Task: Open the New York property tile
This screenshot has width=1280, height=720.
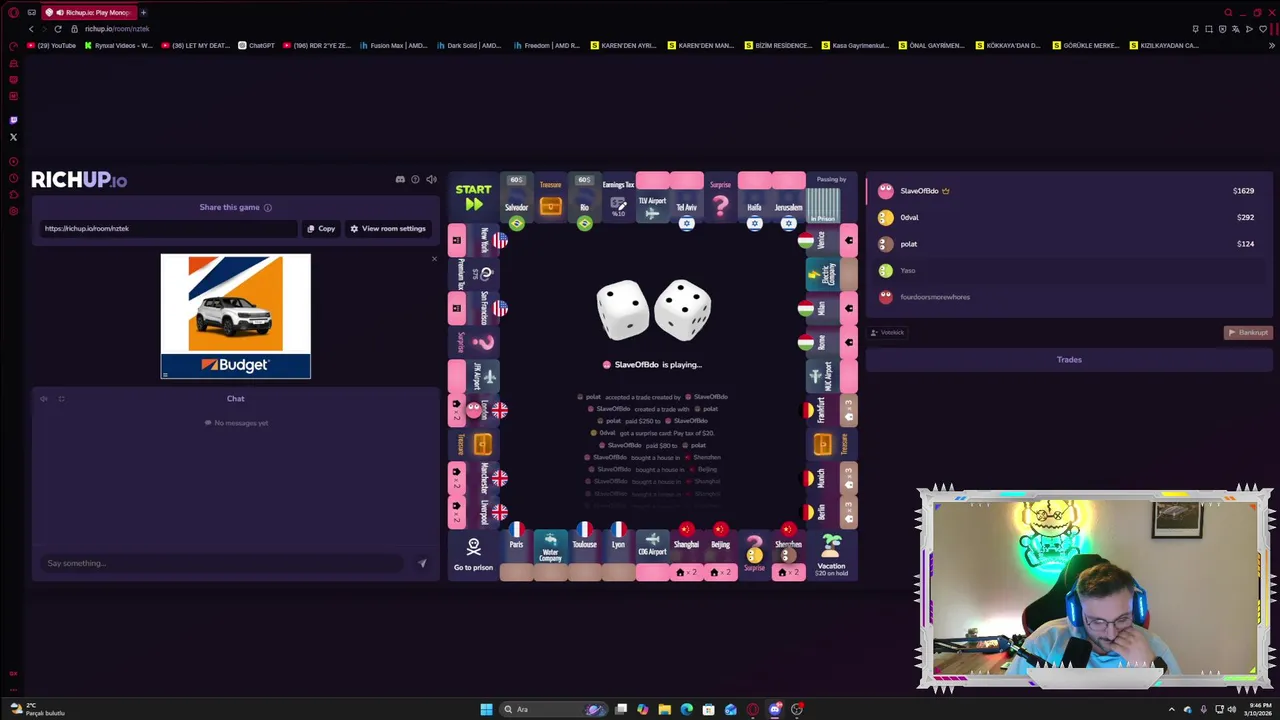Action: coord(473,240)
